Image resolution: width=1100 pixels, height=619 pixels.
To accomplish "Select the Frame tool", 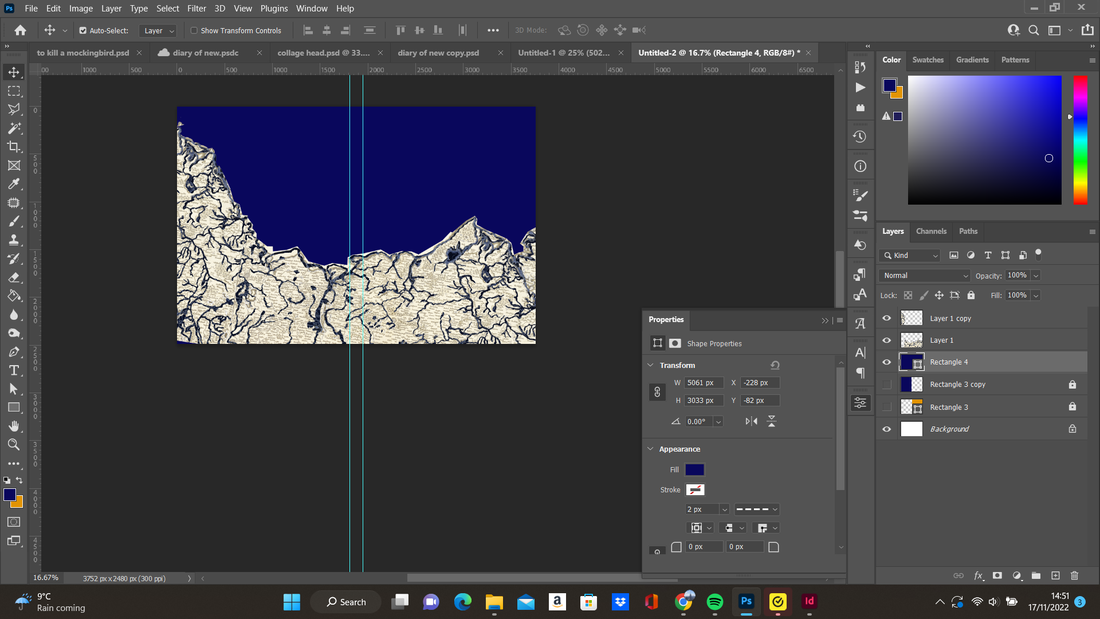I will coord(13,166).
